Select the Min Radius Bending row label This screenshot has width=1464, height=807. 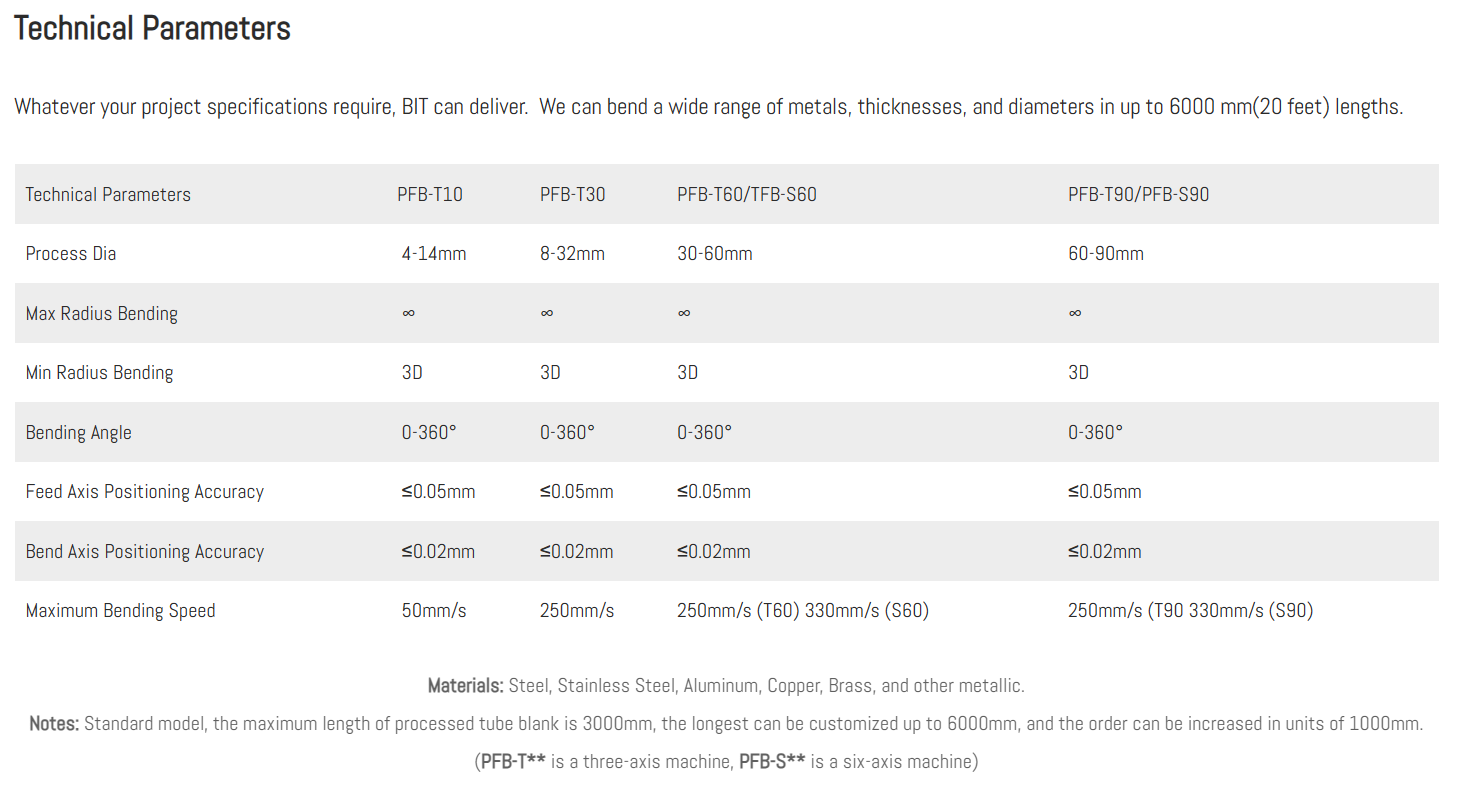click(99, 373)
